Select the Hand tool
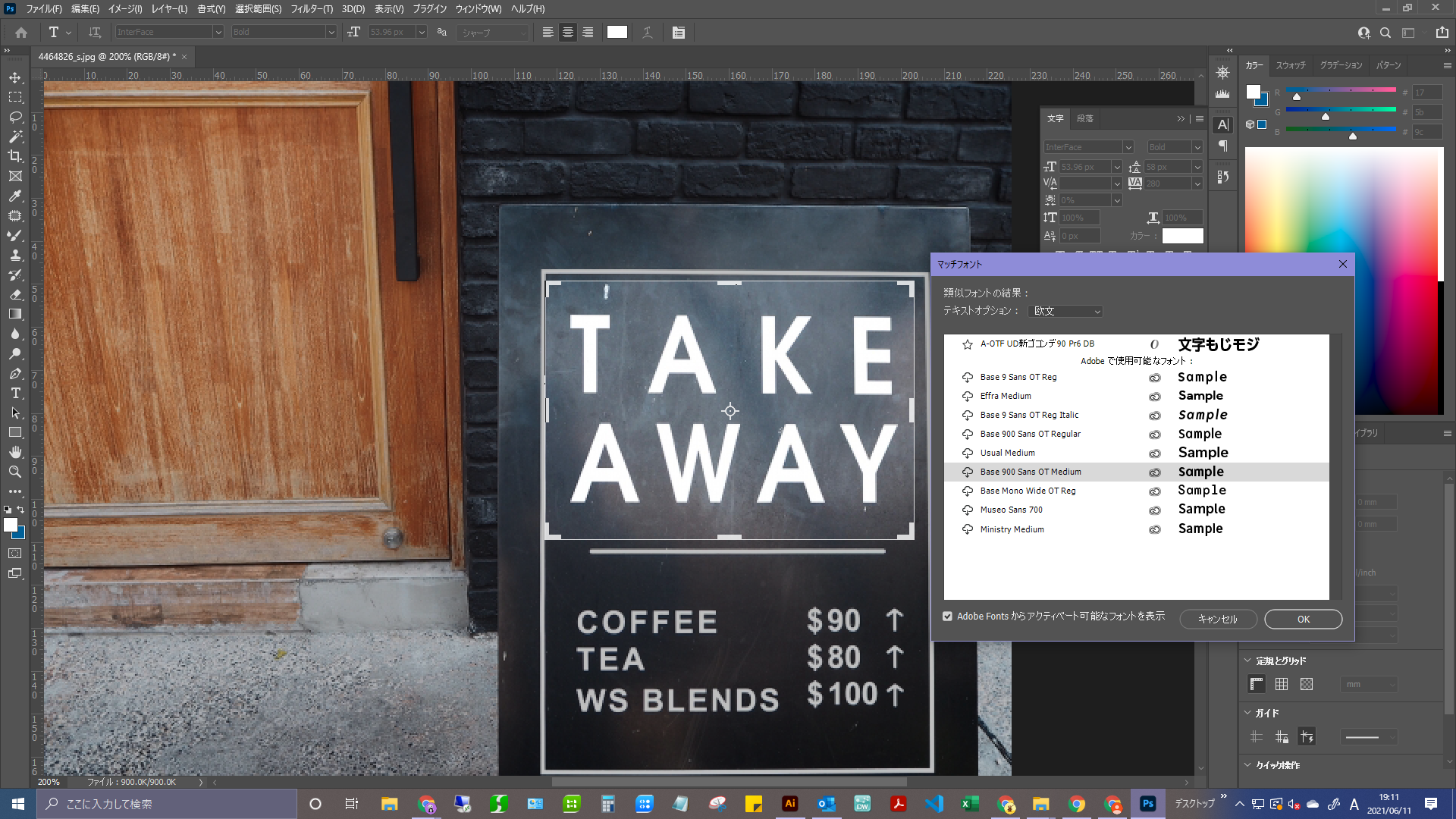The image size is (1456, 819). click(x=15, y=452)
